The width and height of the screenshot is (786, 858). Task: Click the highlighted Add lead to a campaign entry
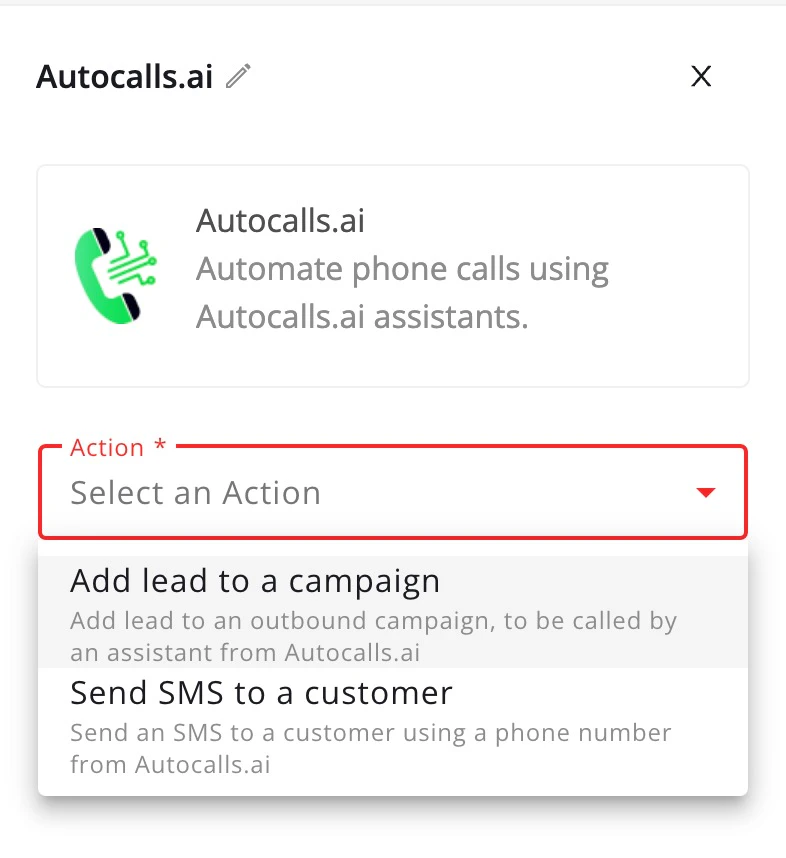point(255,580)
